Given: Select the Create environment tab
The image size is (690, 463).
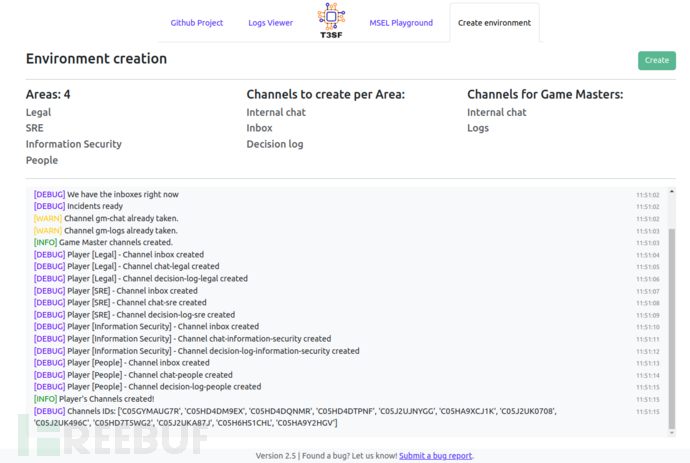Looking at the screenshot, I should point(494,23).
